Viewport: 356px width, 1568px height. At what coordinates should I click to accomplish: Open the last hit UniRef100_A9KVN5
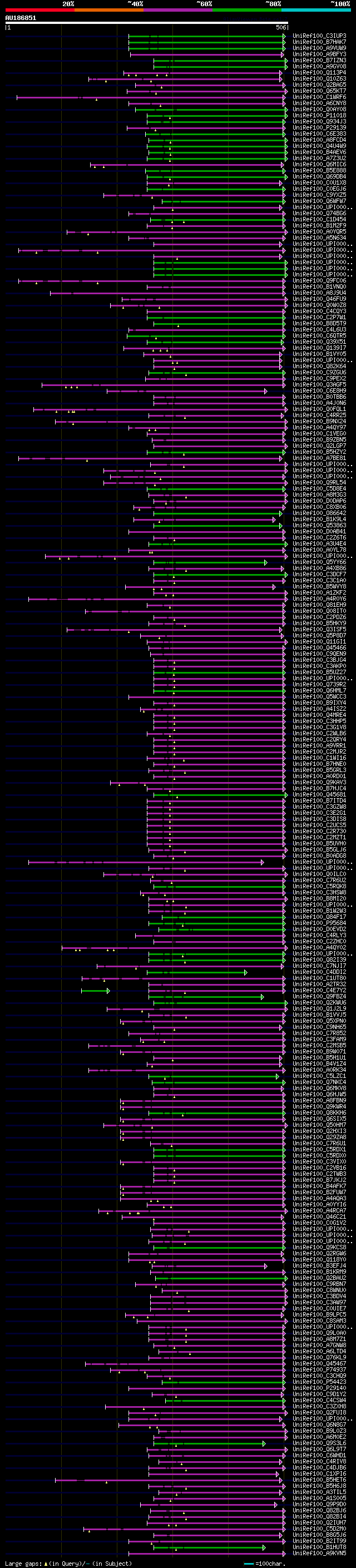[319, 1553]
